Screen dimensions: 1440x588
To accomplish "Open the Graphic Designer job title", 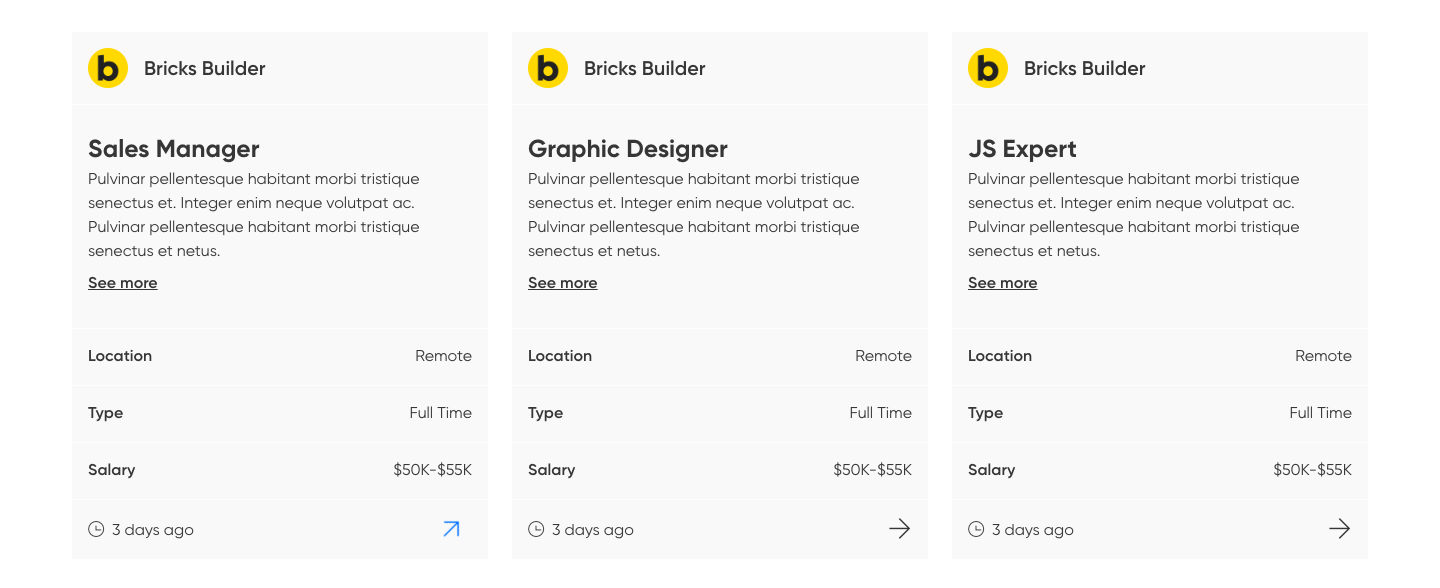I will point(627,149).
